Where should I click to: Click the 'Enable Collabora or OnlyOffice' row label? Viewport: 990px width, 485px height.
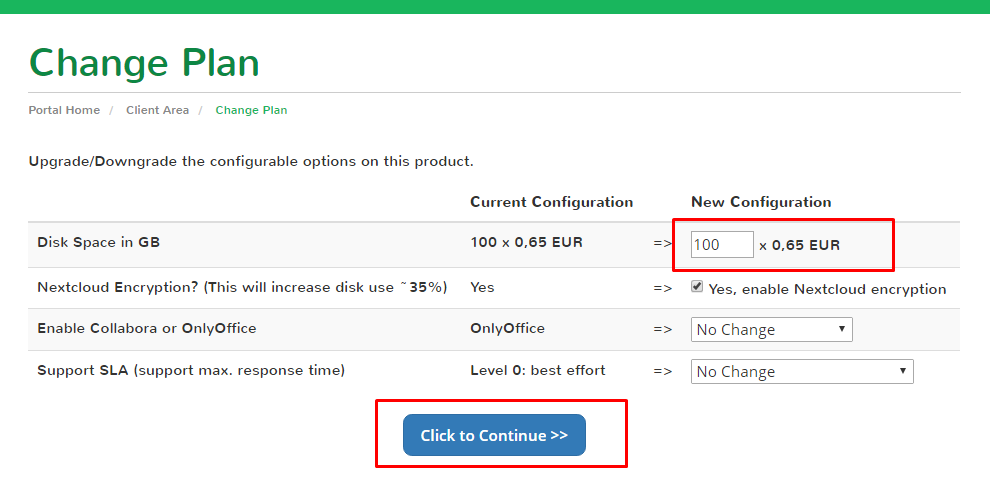pos(146,328)
